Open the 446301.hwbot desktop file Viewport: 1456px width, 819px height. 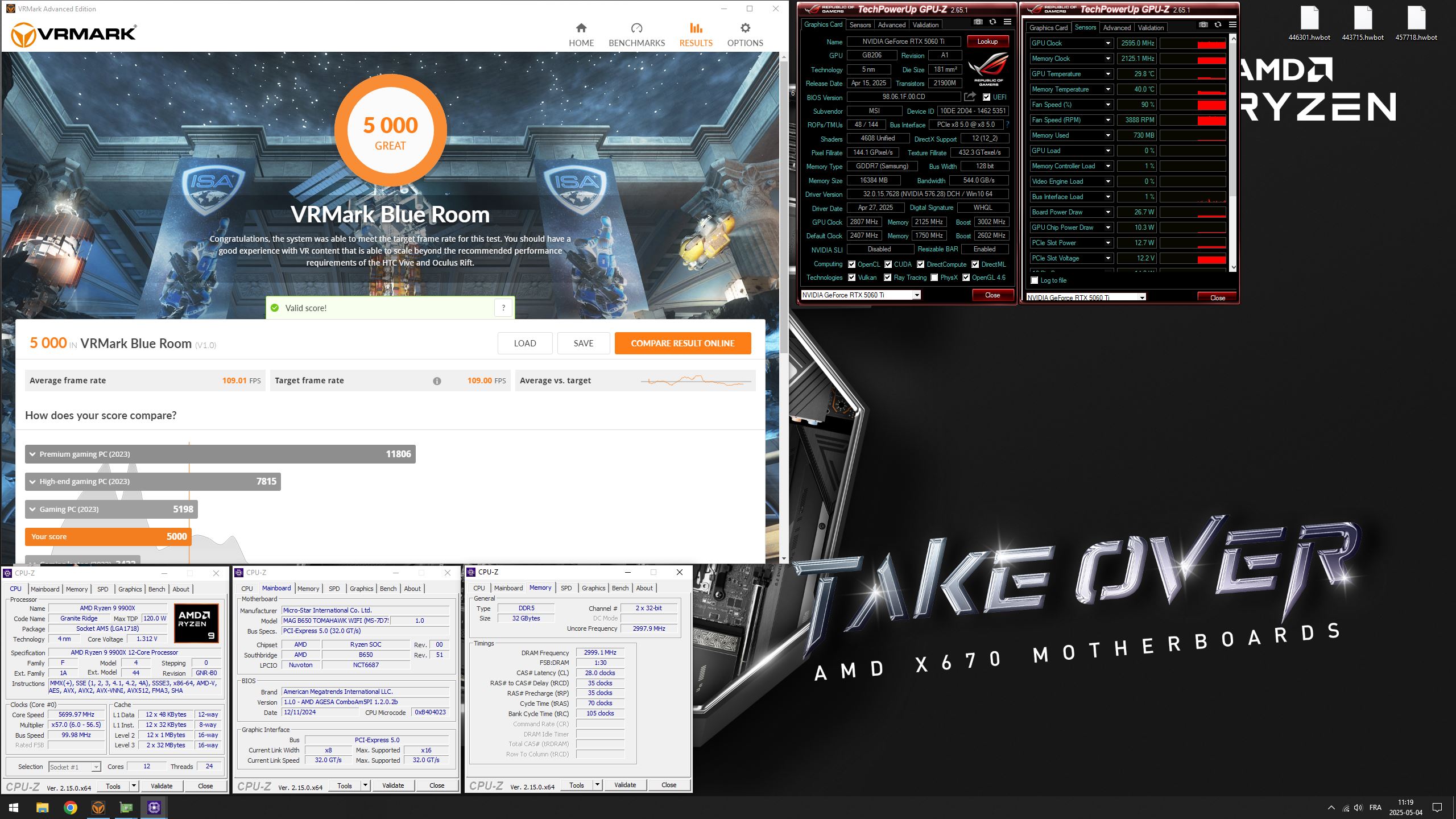click(x=1309, y=23)
